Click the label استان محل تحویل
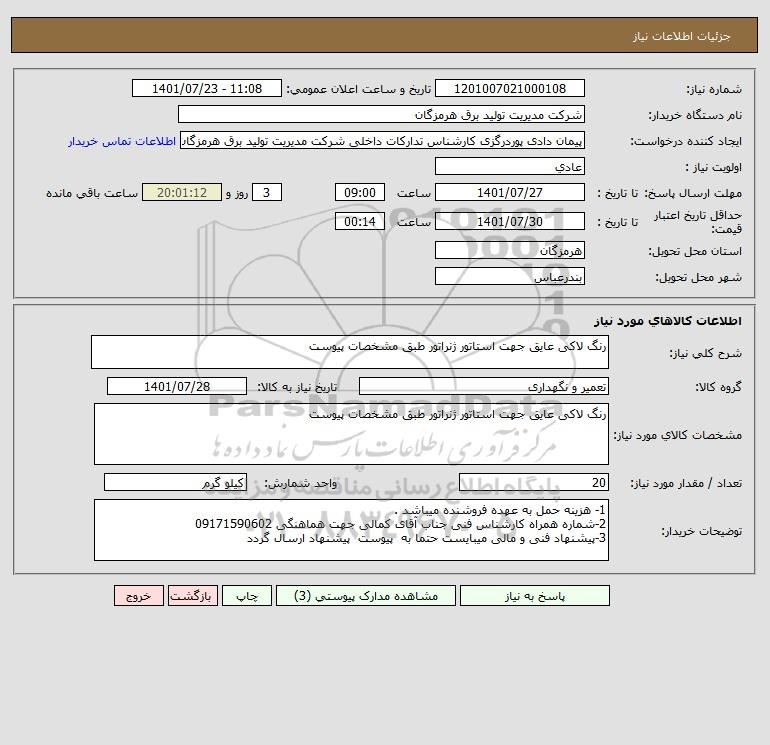Image resolution: width=770 pixels, height=745 pixels. [695, 251]
